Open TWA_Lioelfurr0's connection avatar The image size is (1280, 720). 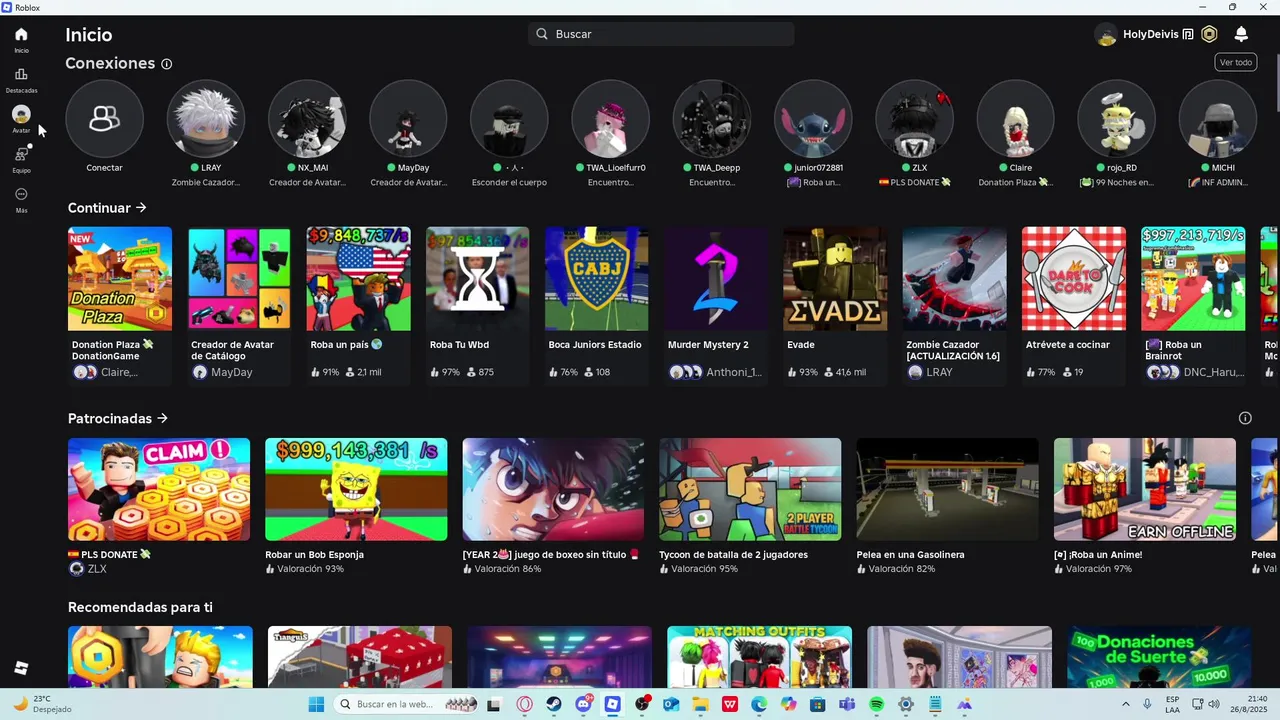click(610, 118)
